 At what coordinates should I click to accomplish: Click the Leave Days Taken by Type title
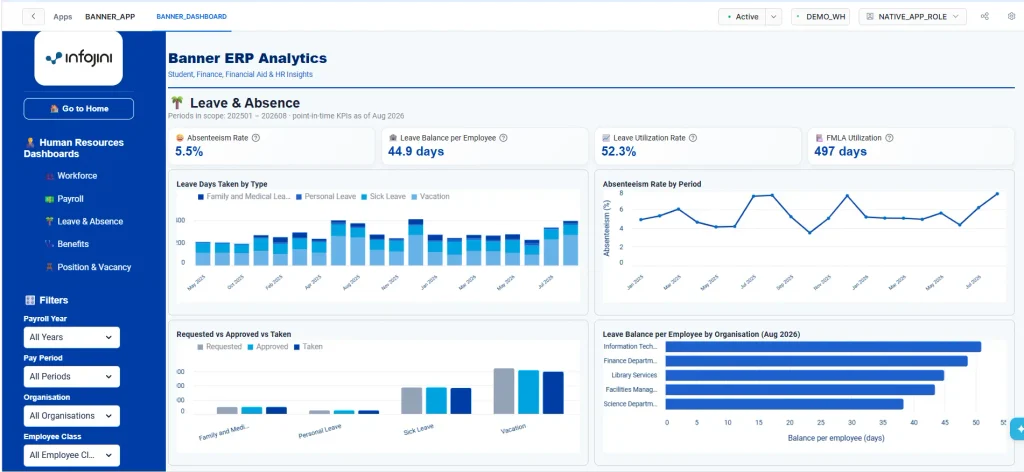point(222,184)
